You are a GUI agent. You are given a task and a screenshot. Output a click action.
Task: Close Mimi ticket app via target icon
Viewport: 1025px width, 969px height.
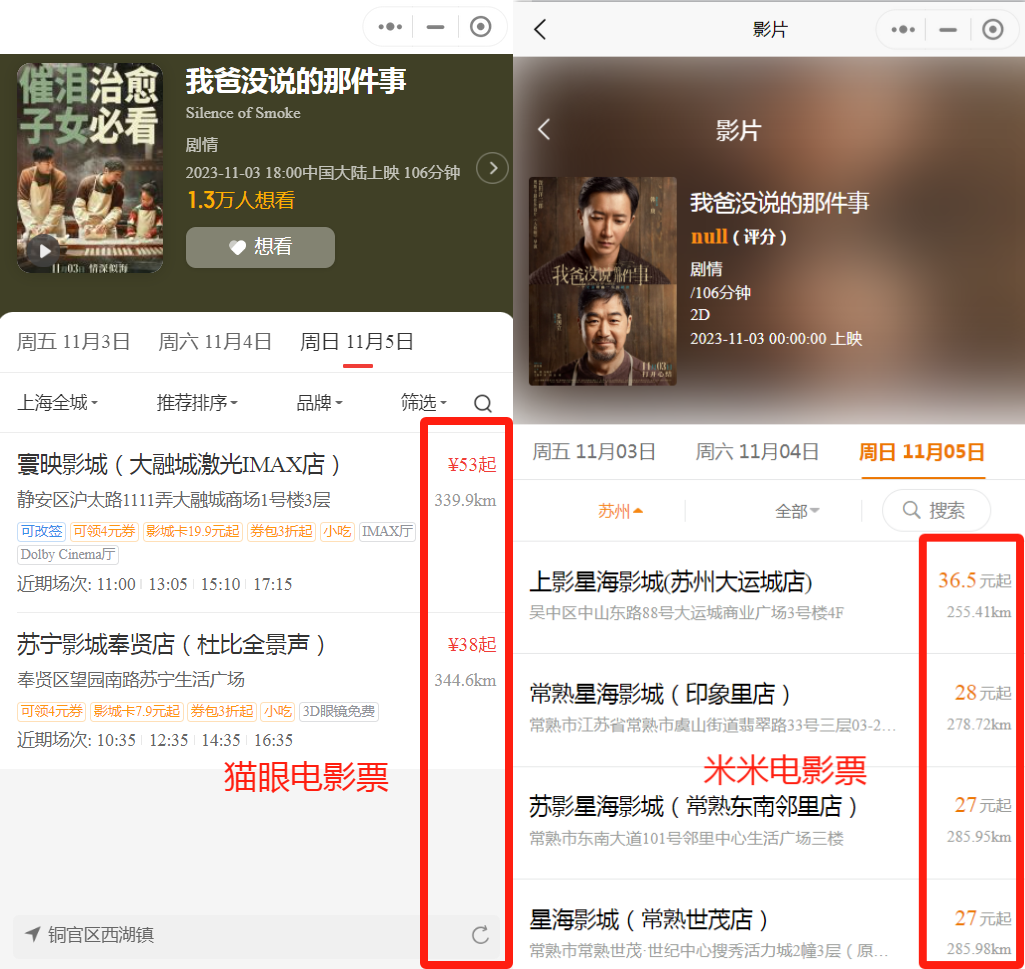[992, 29]
